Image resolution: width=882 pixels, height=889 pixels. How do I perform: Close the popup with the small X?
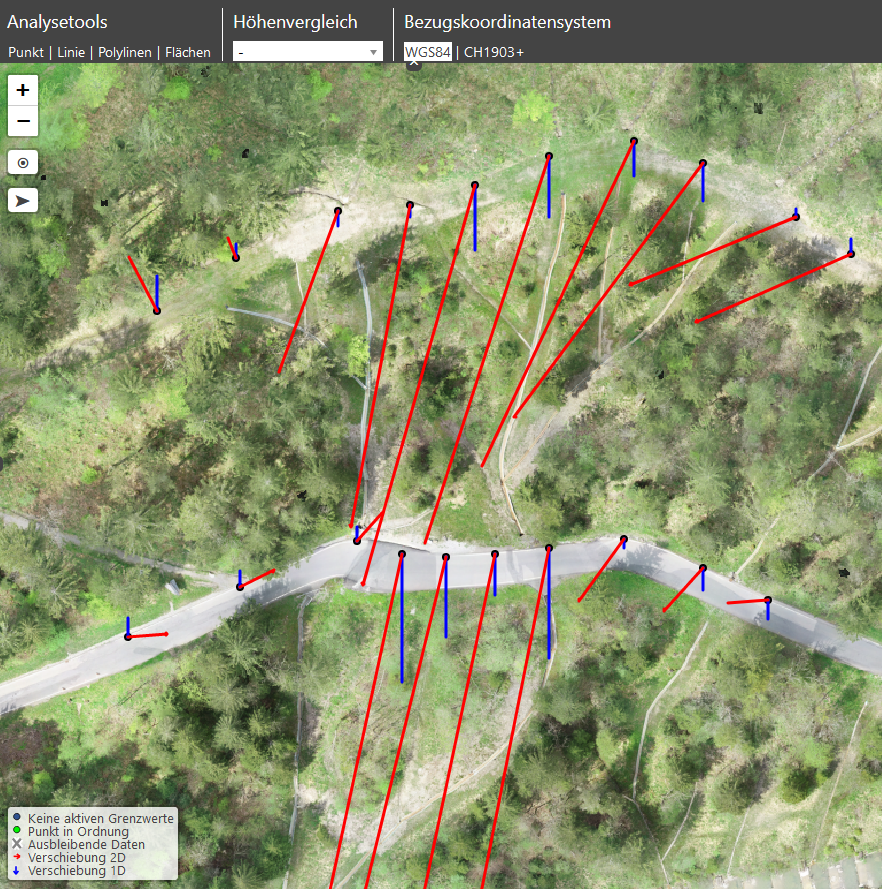(414, 64)
